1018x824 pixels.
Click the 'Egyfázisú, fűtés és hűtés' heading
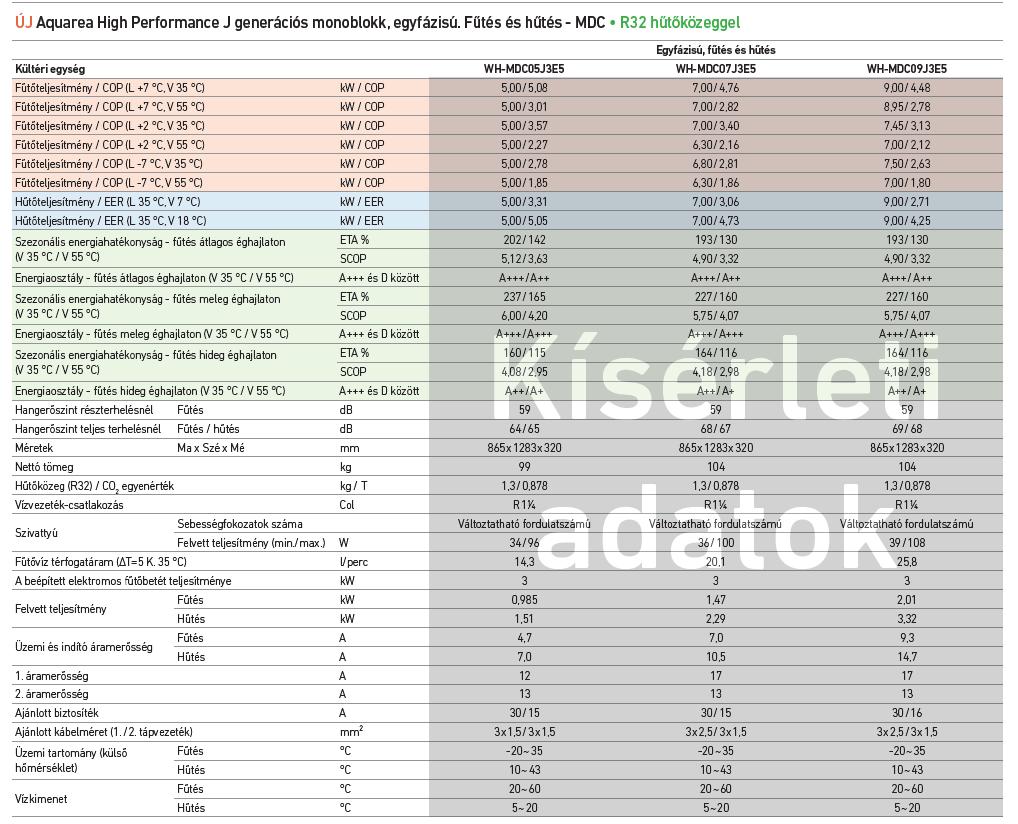[x=715, y=50]
